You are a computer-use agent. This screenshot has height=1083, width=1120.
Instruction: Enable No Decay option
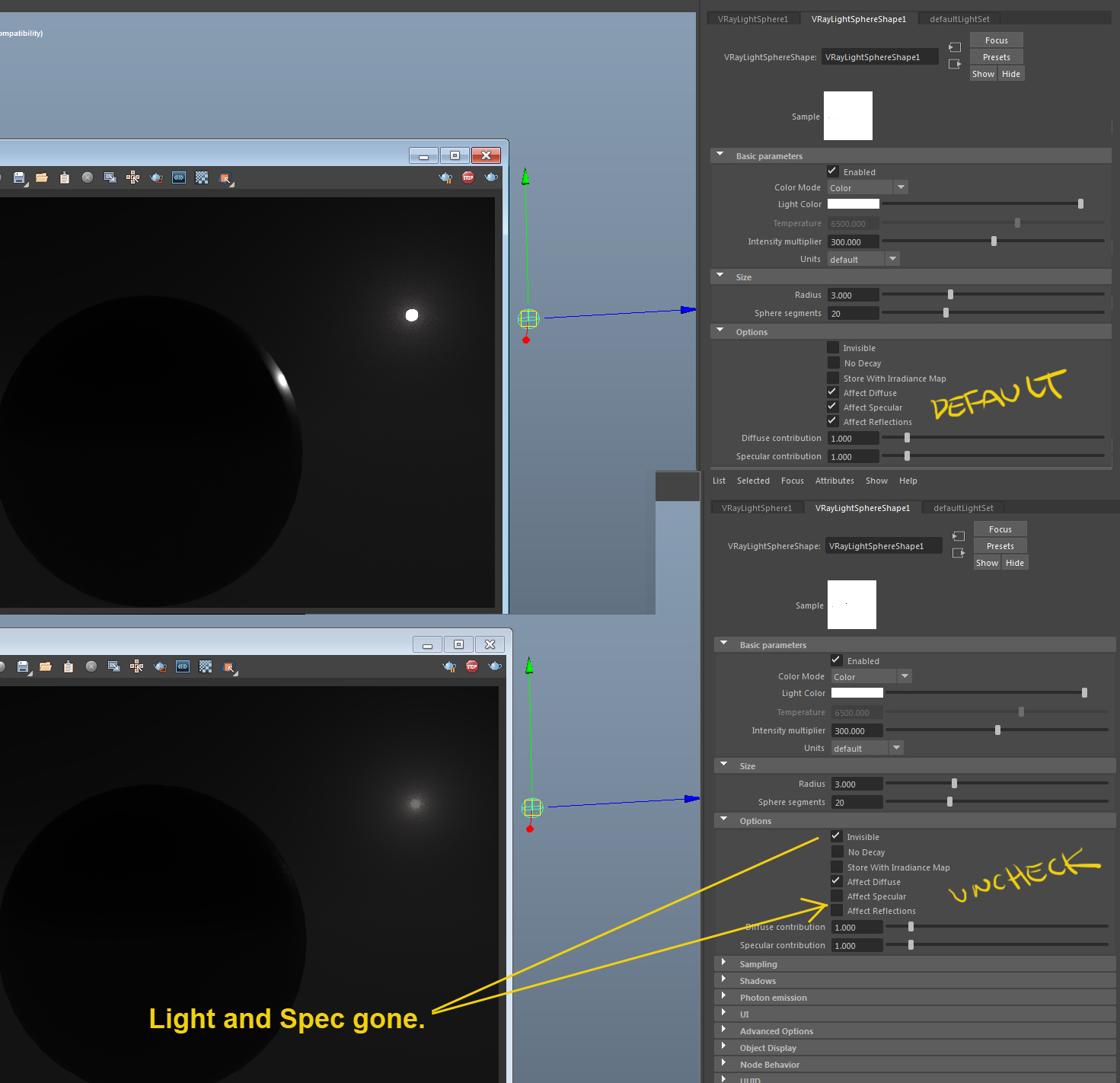click(833, 363)
